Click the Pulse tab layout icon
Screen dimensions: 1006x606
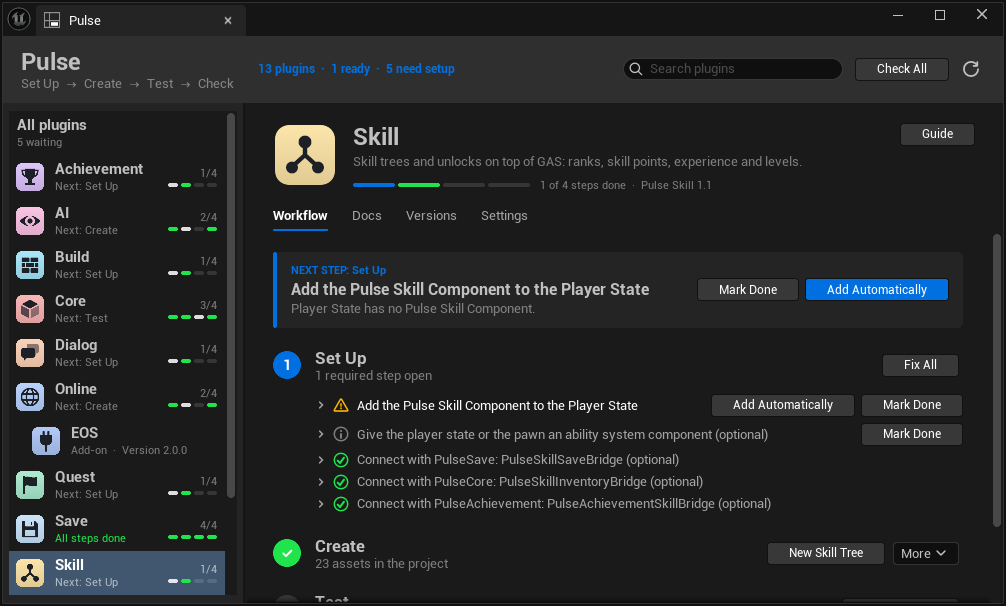[x=52, y=21]
